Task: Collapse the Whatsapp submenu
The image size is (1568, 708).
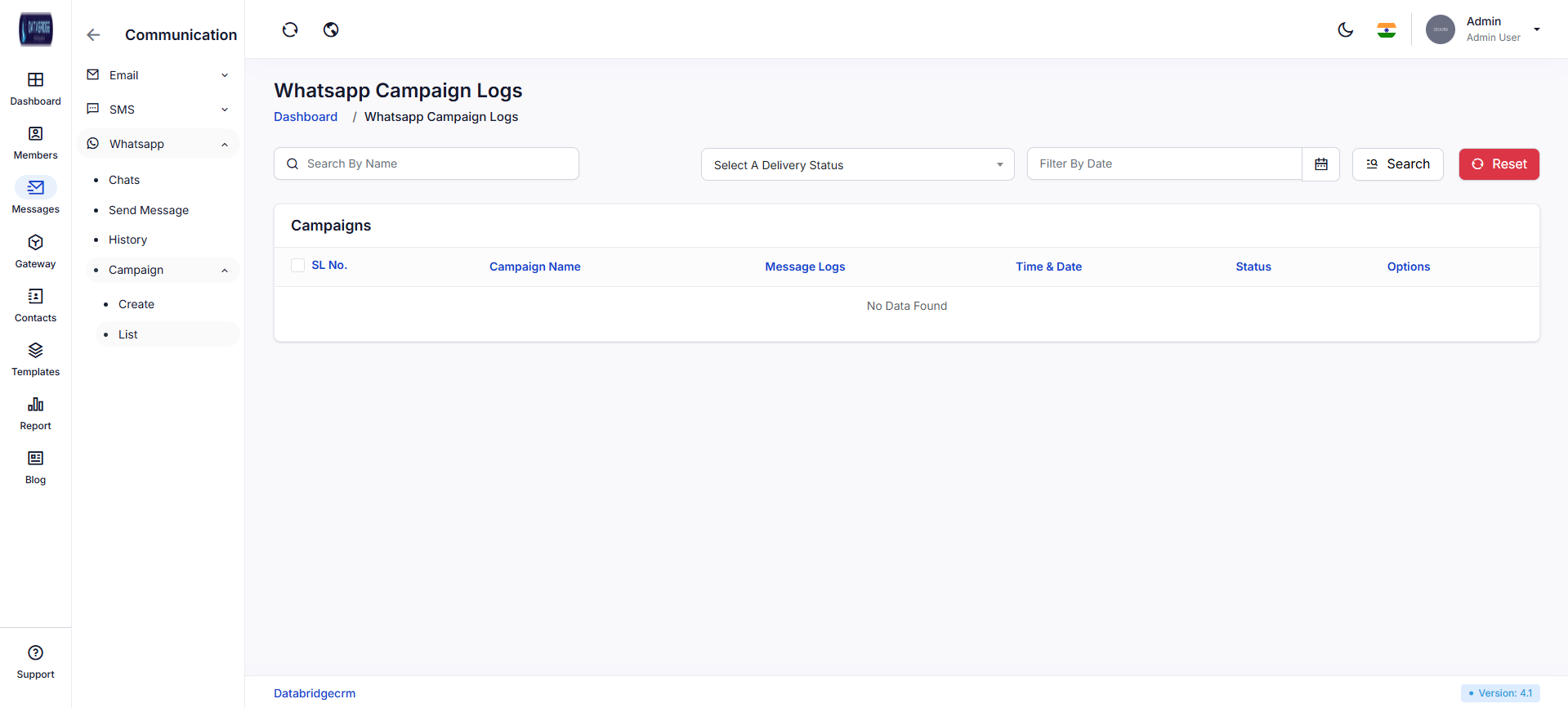Action: (x=159, y=144)
